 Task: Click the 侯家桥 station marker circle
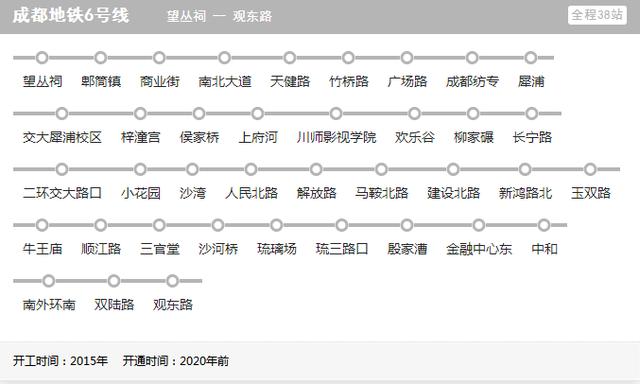coord(199,113)
